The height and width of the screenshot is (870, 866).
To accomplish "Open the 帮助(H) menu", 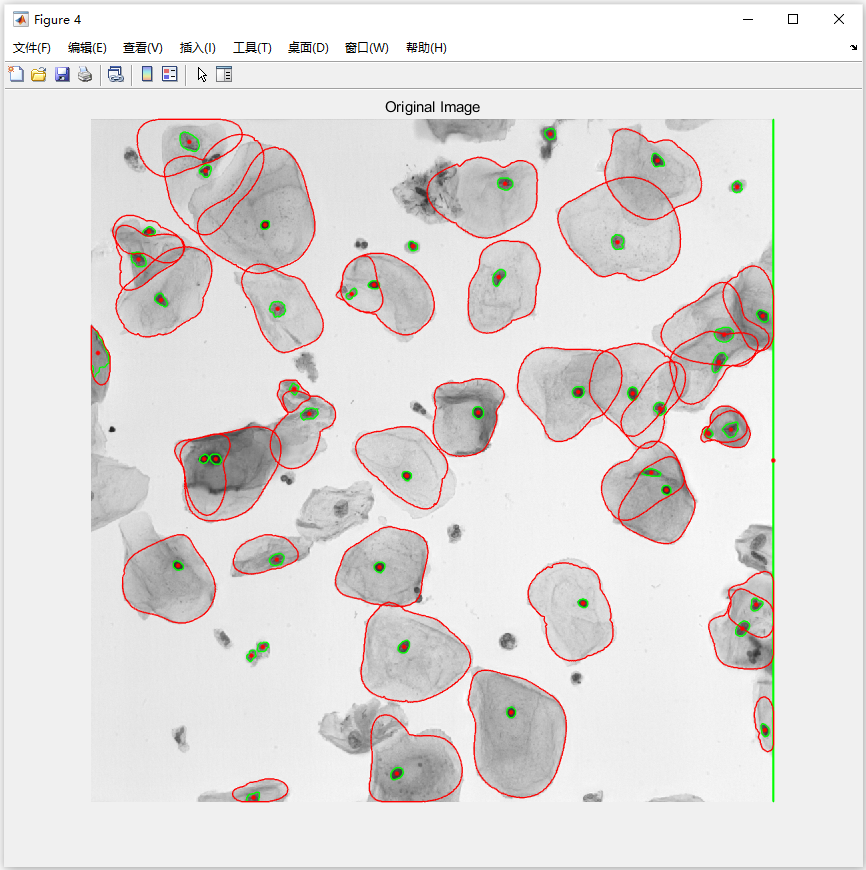I will (x=426, y=48).
